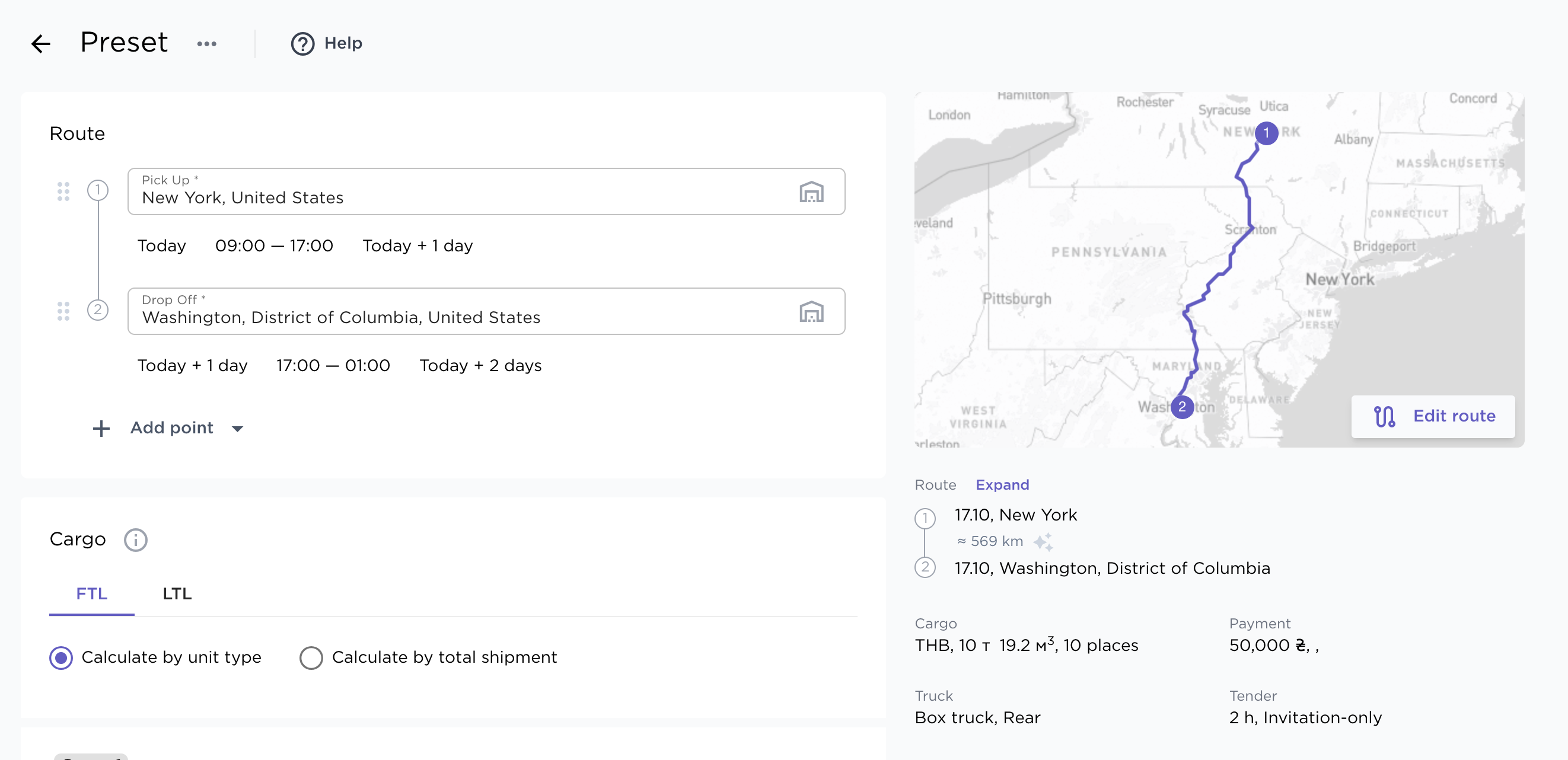Click Add point
Screen dimensions: 1568x760
click(171, 428)
